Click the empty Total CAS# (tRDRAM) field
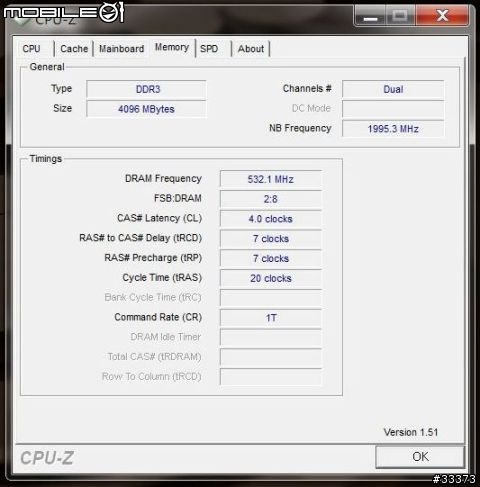The width and height of the screenshot is (480, 487). [x=271, y=357]
